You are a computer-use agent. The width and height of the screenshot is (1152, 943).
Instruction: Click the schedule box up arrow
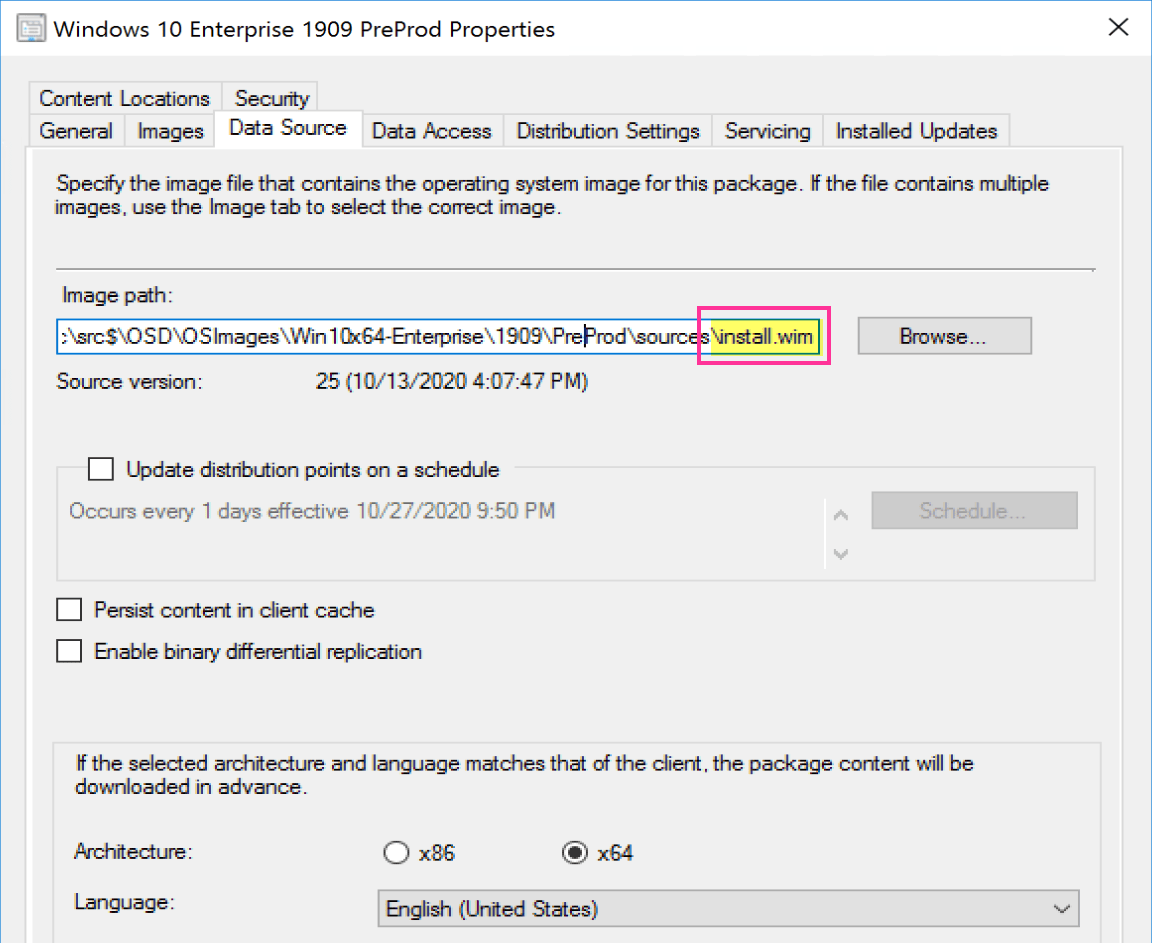pyautogui.click(x=841, y=516)
